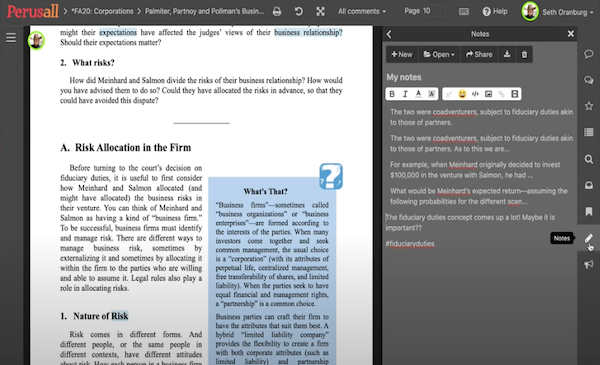
Task: Toggle italic formatting in notes editor
Action: 405,94
